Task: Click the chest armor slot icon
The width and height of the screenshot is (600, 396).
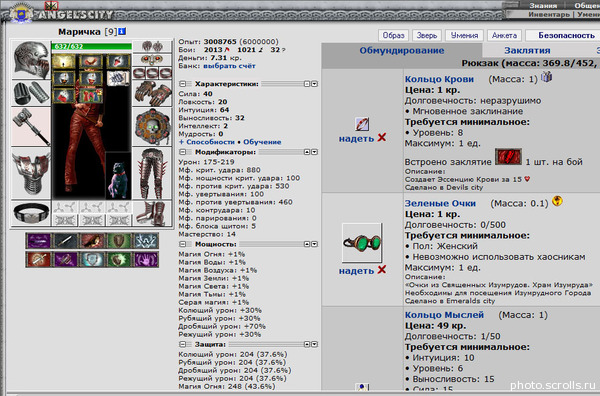Action: point(31,173)
